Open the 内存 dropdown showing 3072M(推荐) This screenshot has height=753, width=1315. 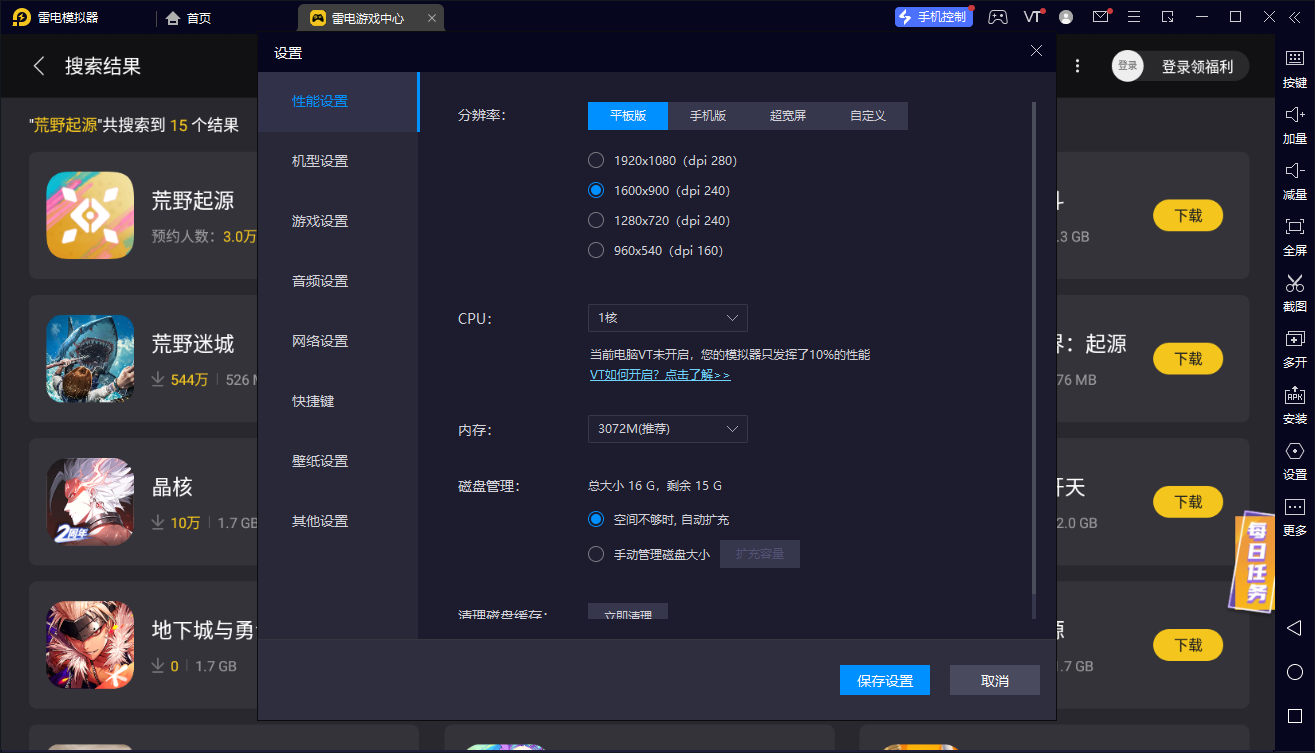[x=667, y=429]
